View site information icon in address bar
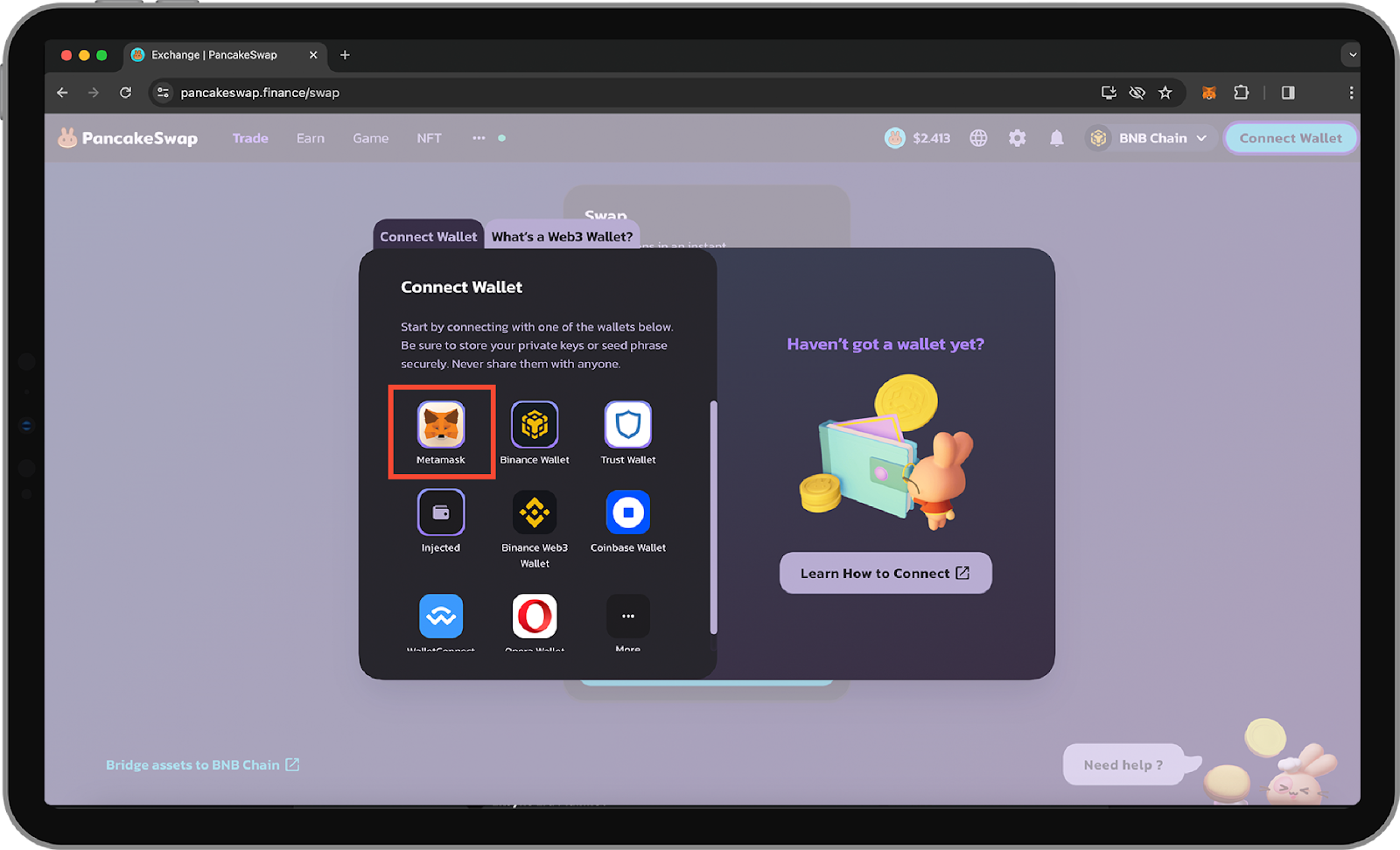 [163, 93]
